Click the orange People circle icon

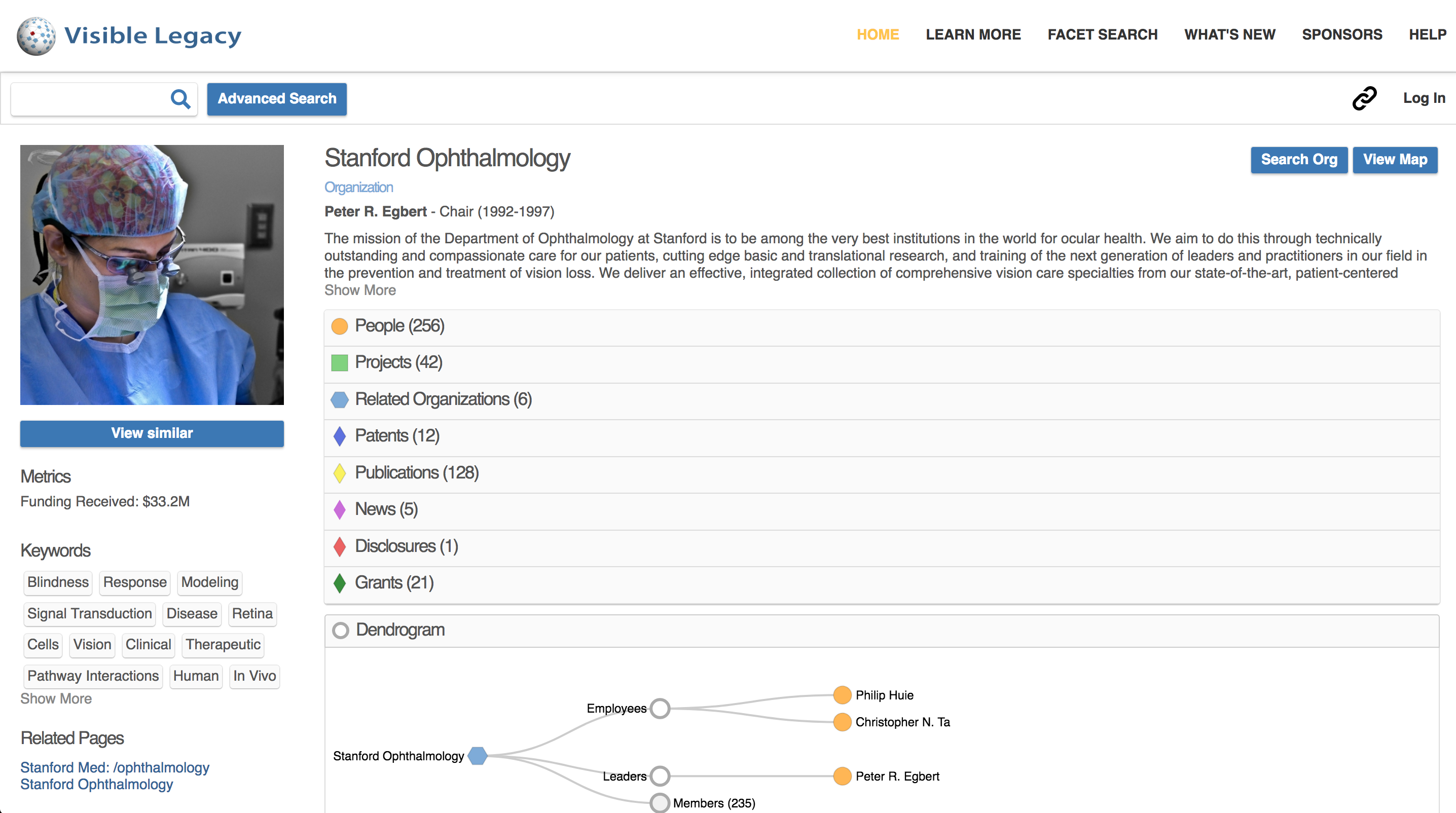(x=339, y=326)
